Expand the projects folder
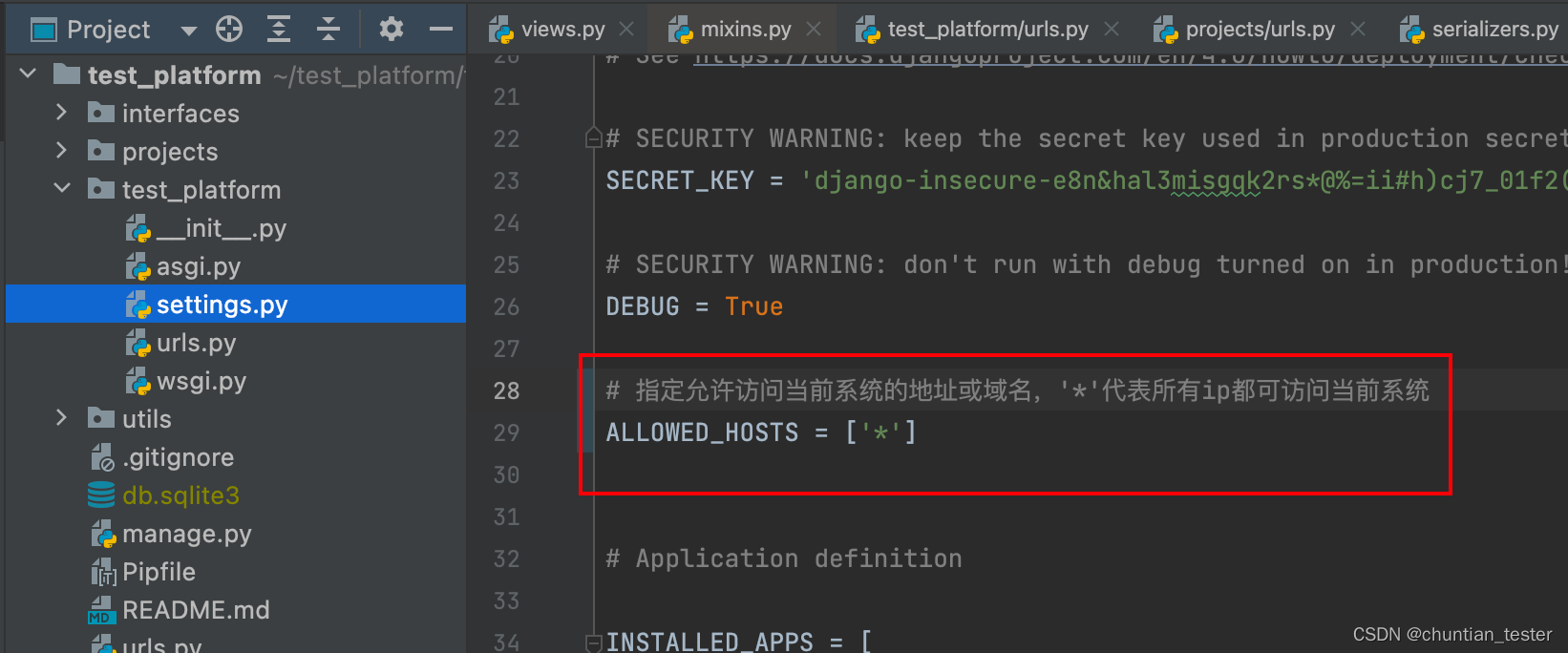This screenshot has width=1568, height=653. click(61, 151)
